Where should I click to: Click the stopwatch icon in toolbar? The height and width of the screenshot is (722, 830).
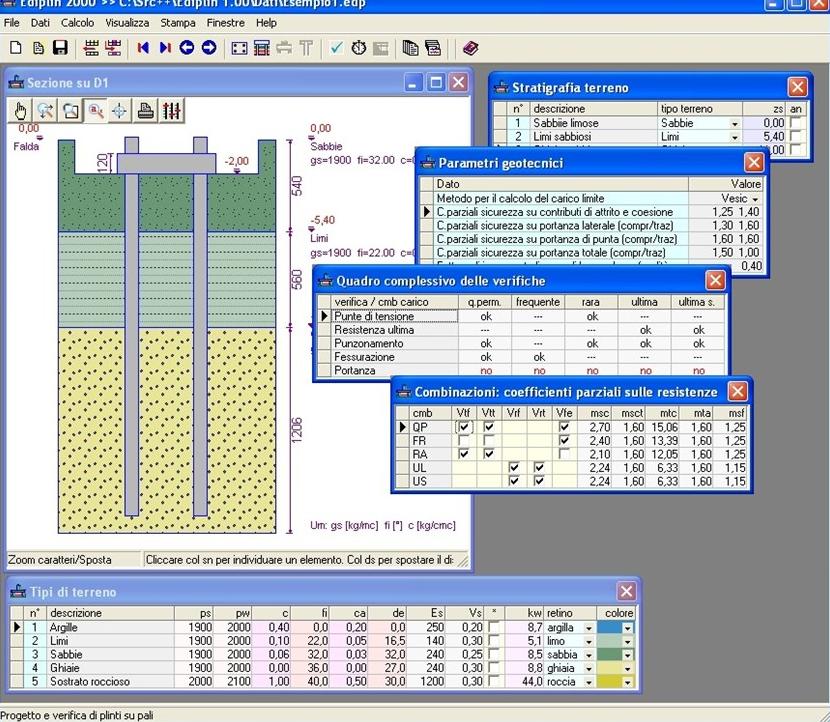point(358,47)
